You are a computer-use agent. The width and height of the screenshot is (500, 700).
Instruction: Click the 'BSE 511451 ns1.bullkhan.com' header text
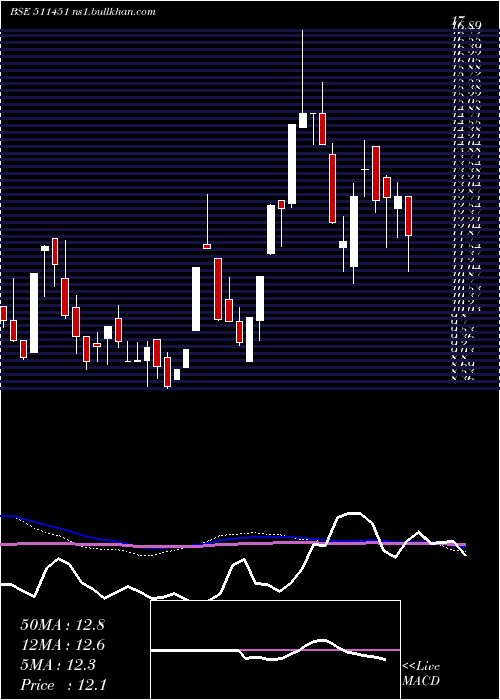(83, 12)
